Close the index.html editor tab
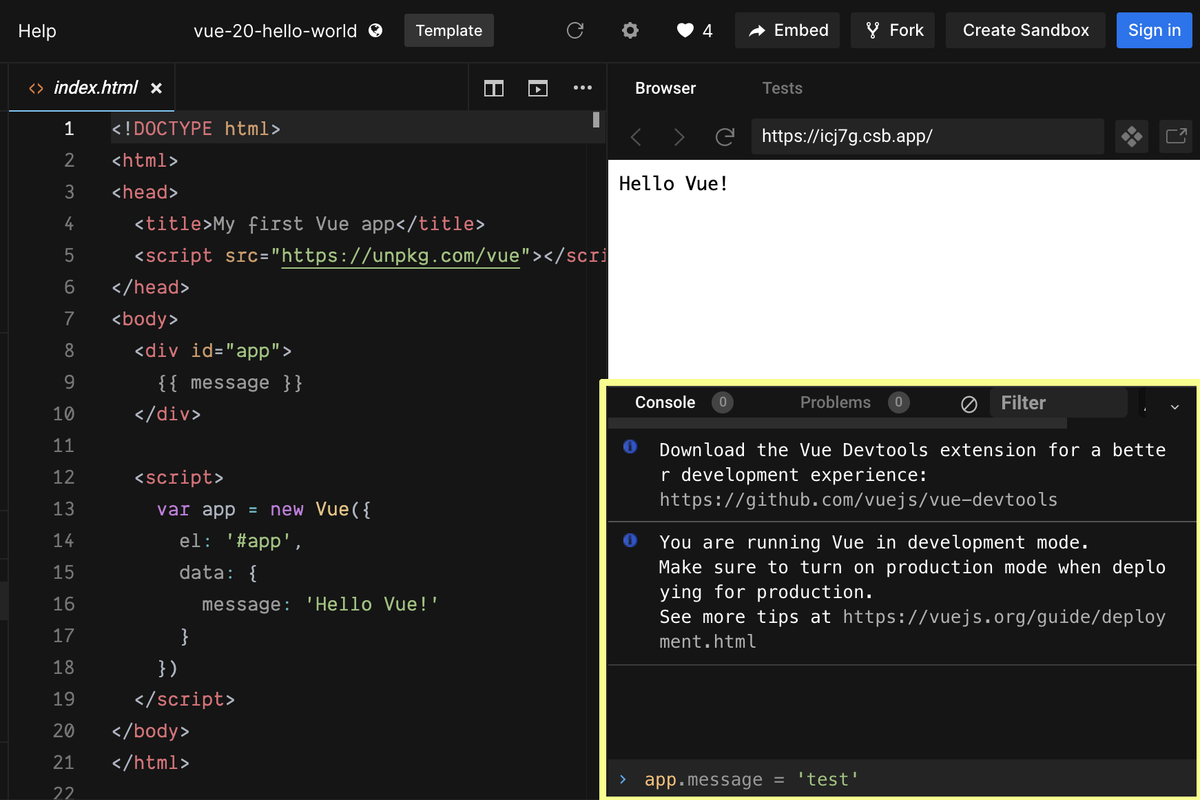Viewport: 1200px width, 800px height. tap(156, 88)
